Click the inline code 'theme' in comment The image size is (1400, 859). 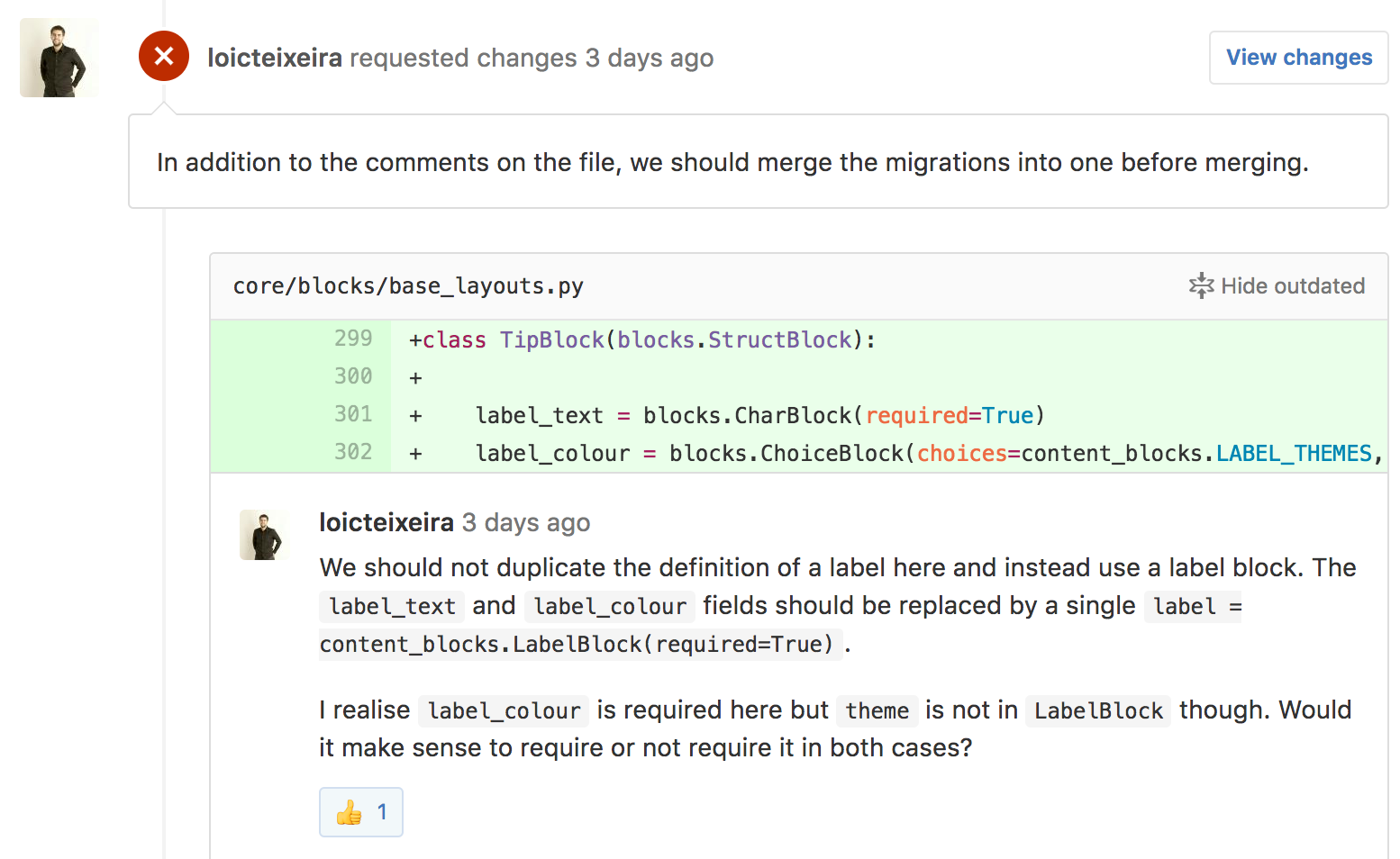pyautogui.click(x=877, y=710)
